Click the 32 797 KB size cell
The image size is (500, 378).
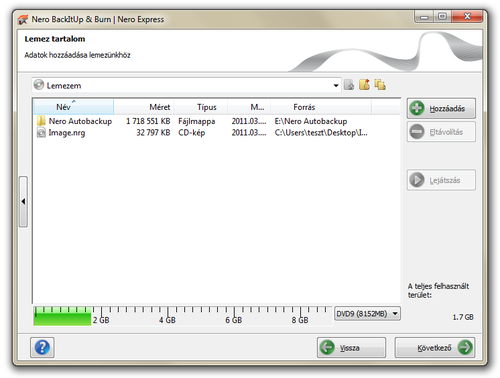coord(153,133)
